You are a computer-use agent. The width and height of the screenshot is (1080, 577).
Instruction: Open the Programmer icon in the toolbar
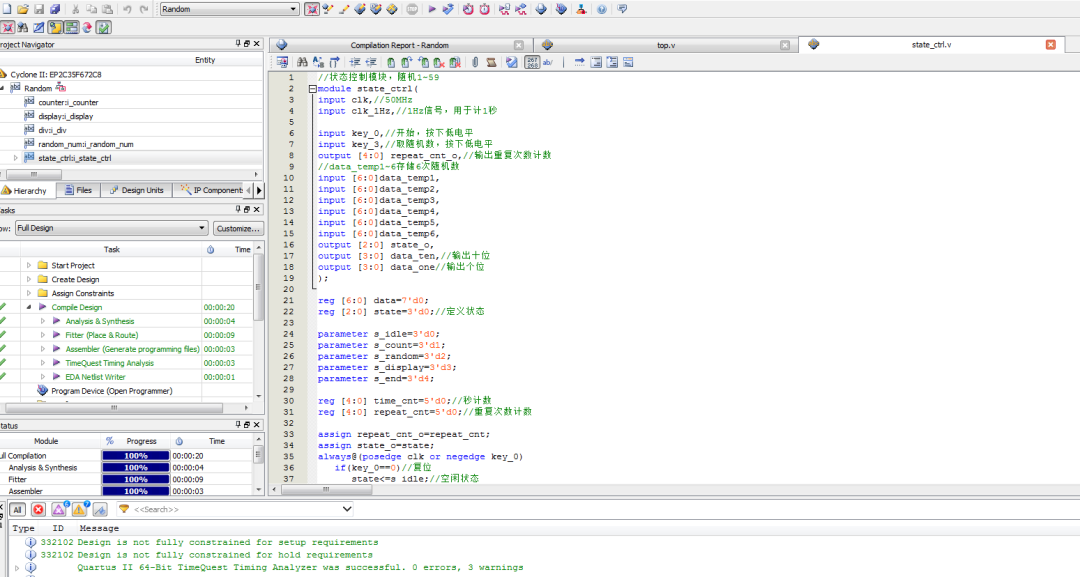click(561, 9)
